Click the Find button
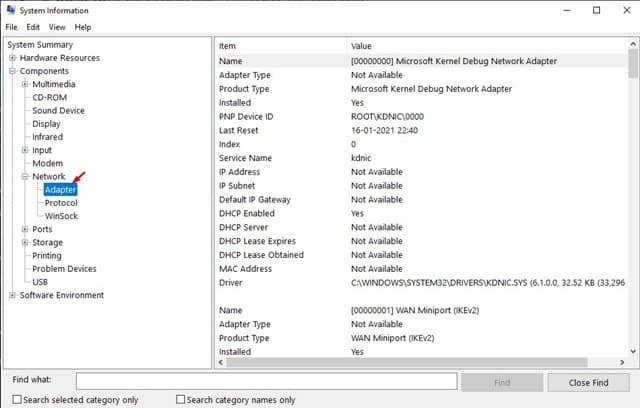This screenshot has width=640, height=408. (x=502, y=383)
